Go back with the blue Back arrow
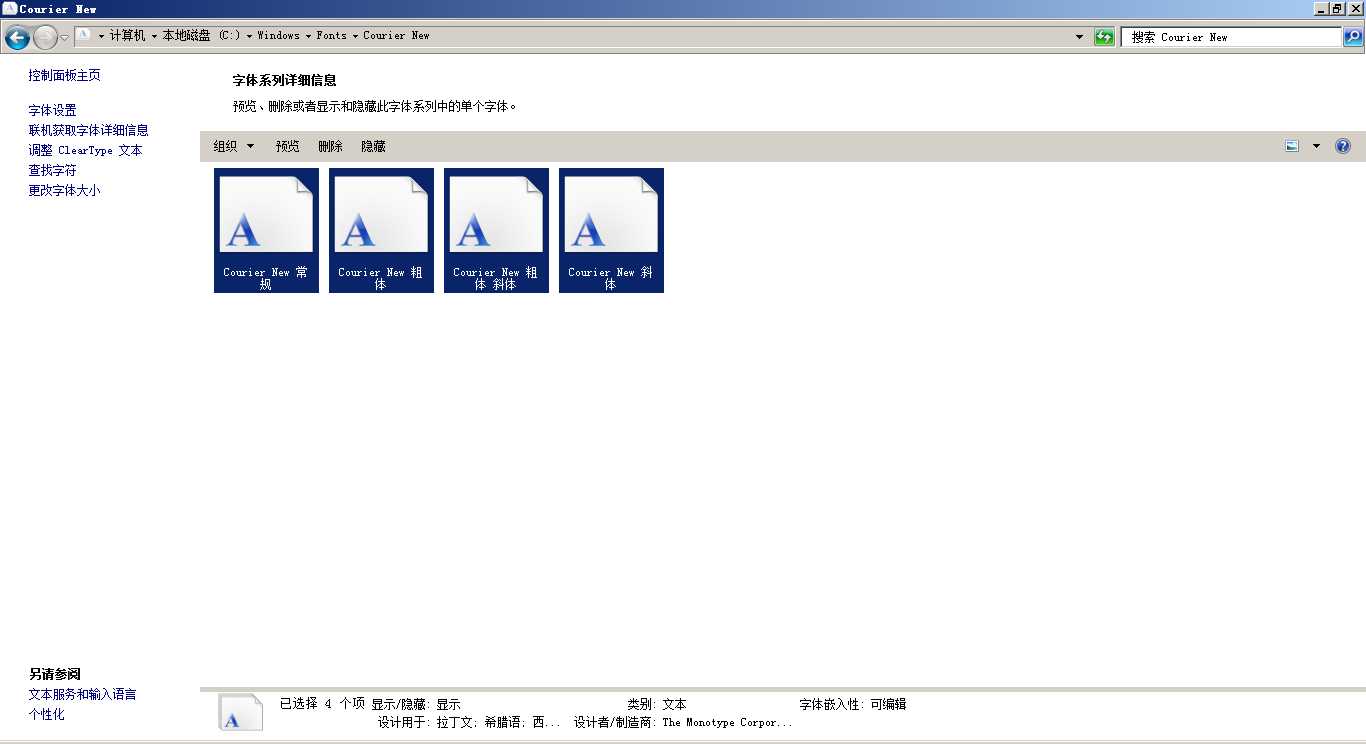The width and height of the screenshot is (1366, 744). [17, 38]
